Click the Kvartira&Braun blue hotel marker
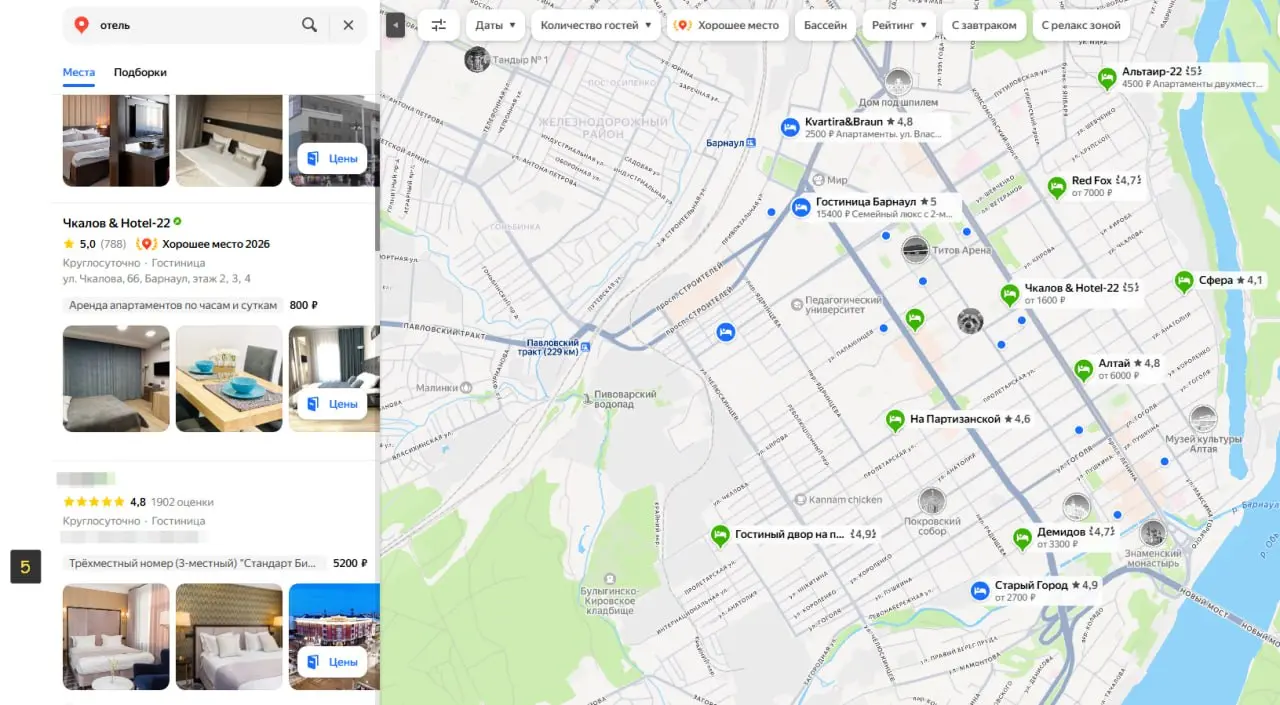The image size is (1280, 705). pyautogui.click(x=790, y=127)
